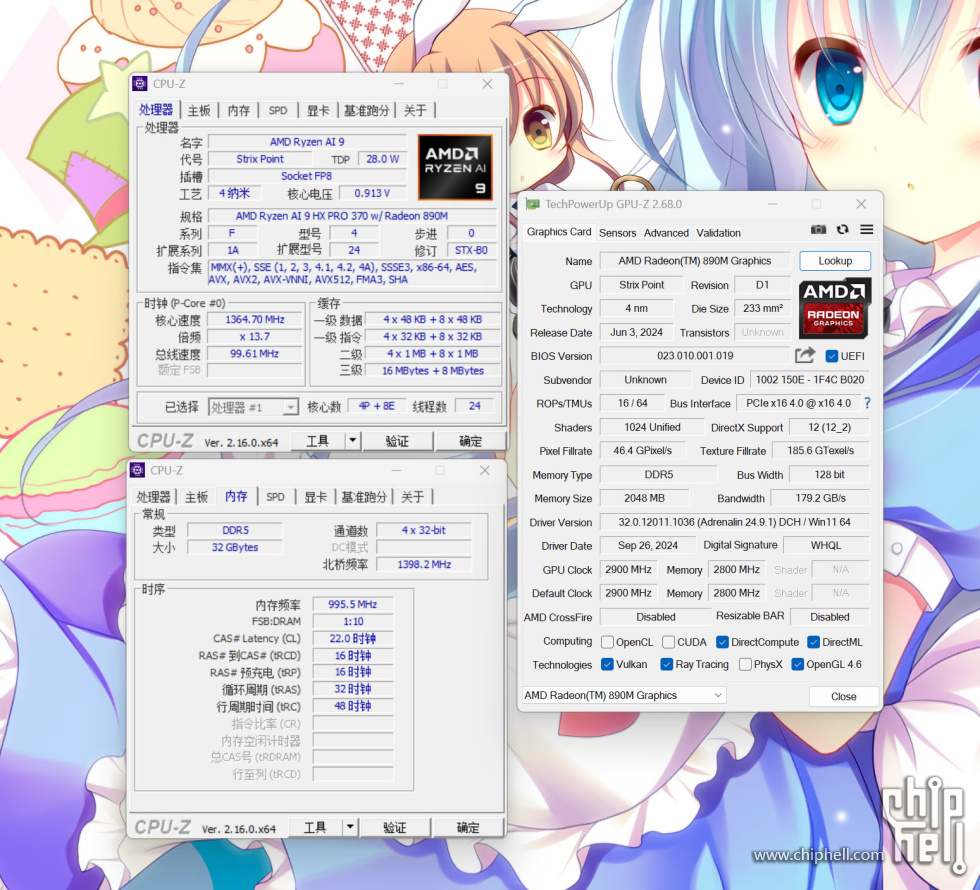The image size is (980, 890).
Task: Expand the 工具 arrow in bottom CPU-Z
Action: click(x=350, y=827)
